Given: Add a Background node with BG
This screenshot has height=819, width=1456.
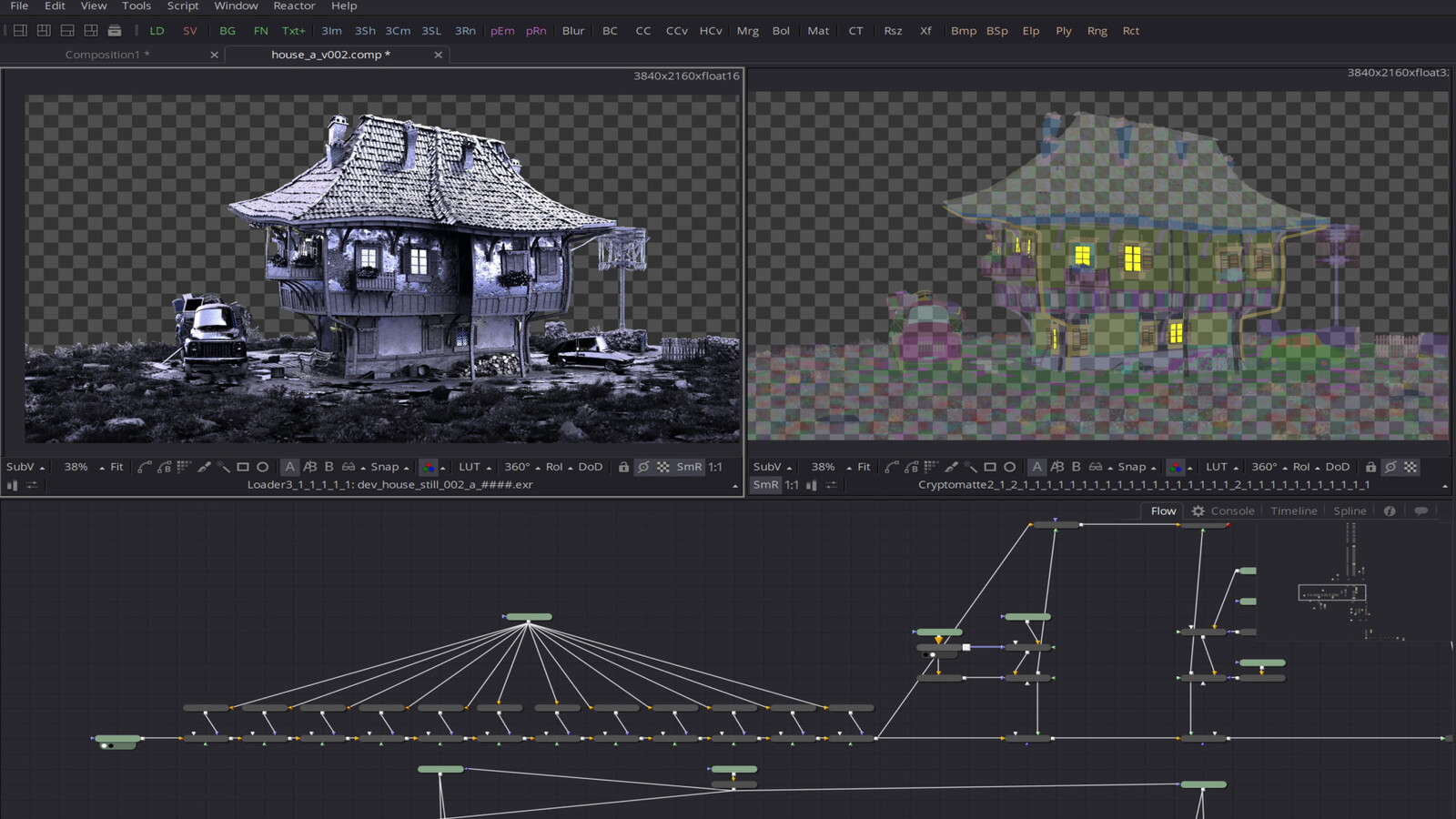Looking at the screenshot, I should click(x=227, y=30).
